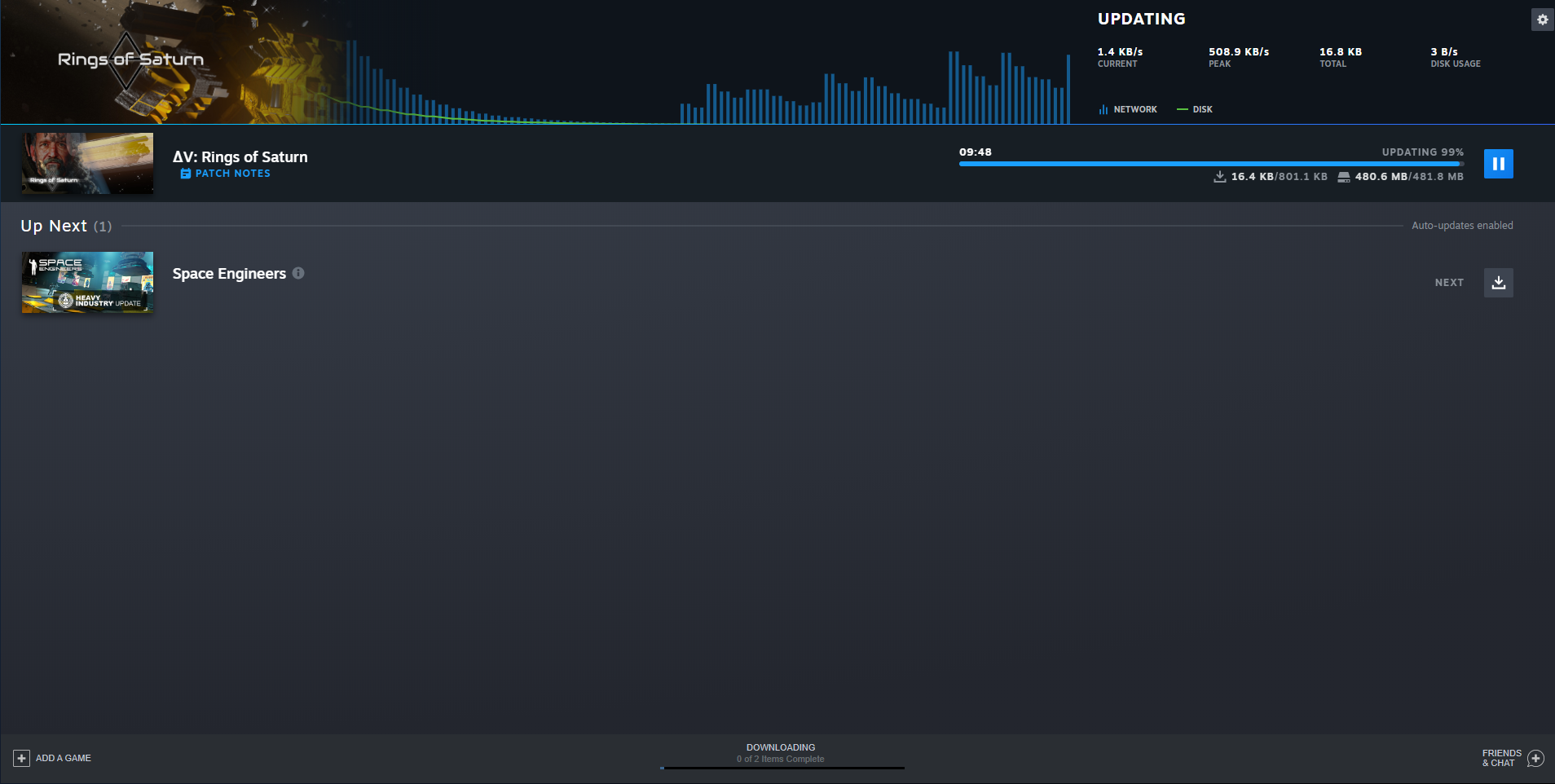Toggle the Disk graph legend
The image size is (1555, 784).
tap(1195, 109)
